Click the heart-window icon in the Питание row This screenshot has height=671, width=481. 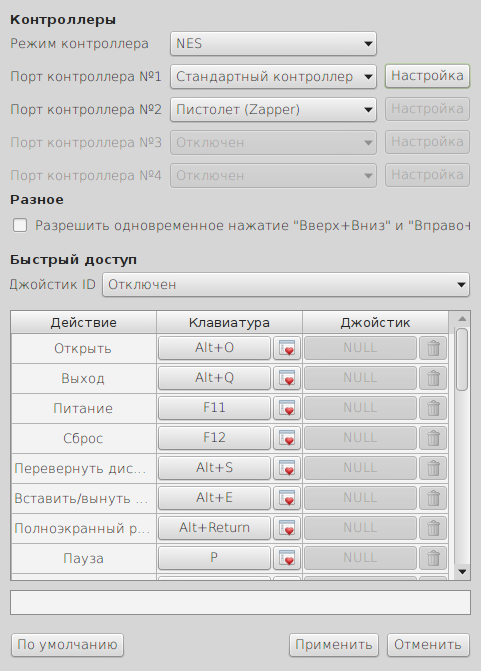(287, 408)
